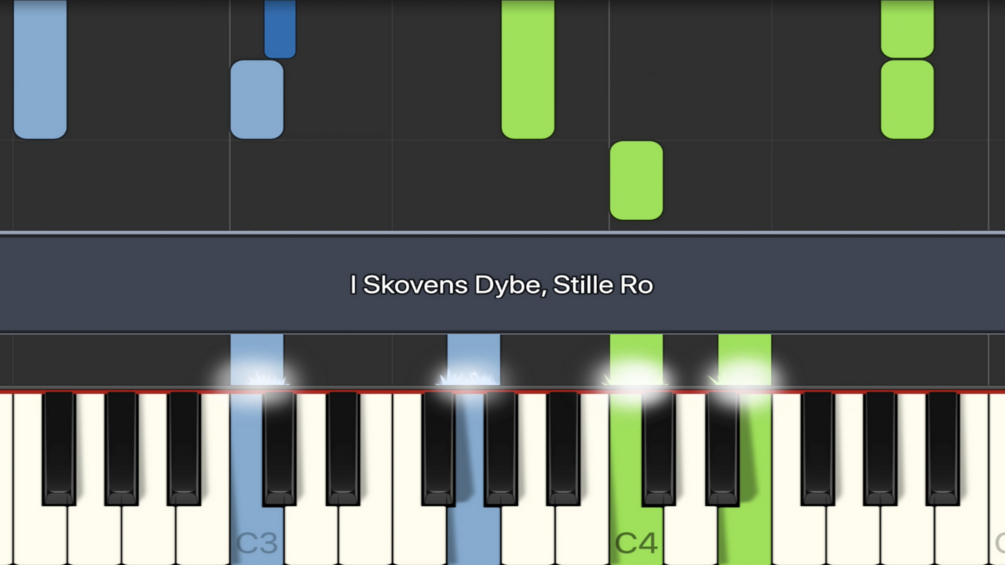Play the C#3 black key beside C3
Image resolution: width=1005 pixels, height=565 pixels.
coord(279,448)
